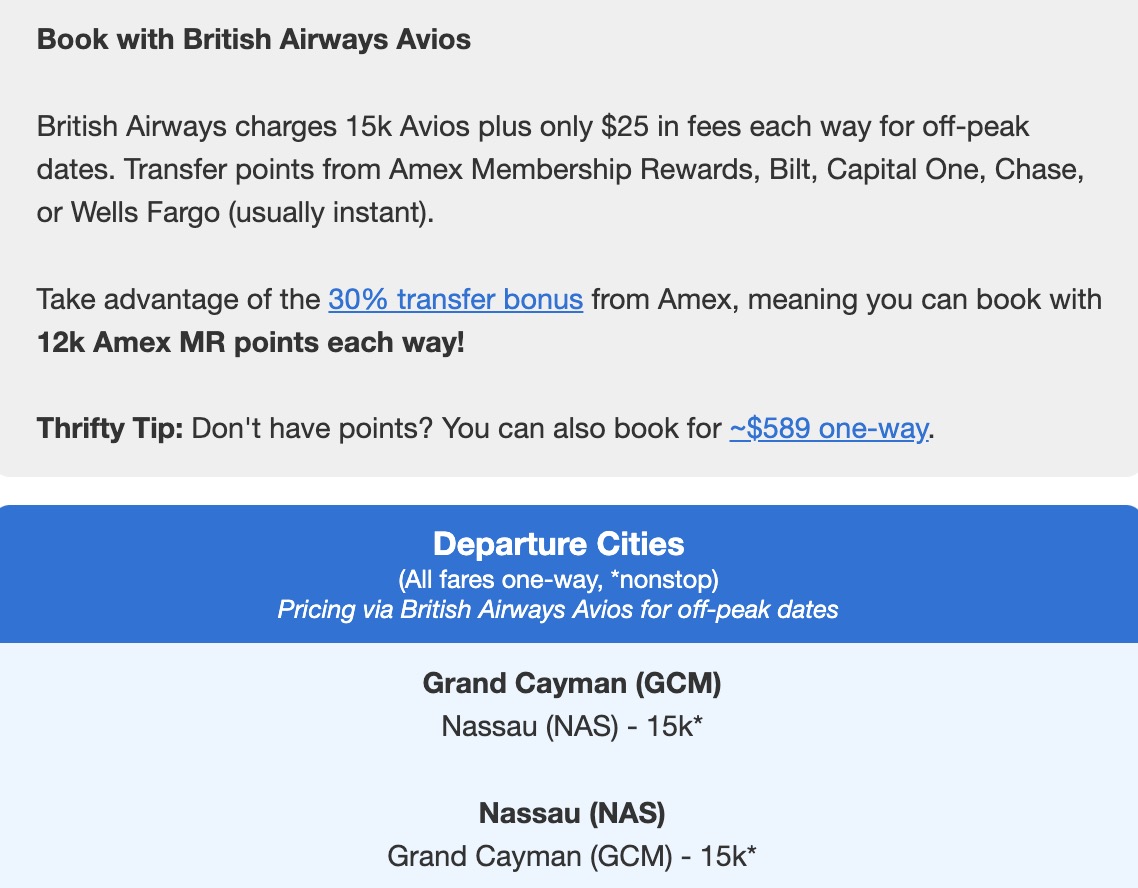1138x888 pixels.
Task: Click the "(All fares one-way, *nonstop)" subtitle
Action: point(558,579)
